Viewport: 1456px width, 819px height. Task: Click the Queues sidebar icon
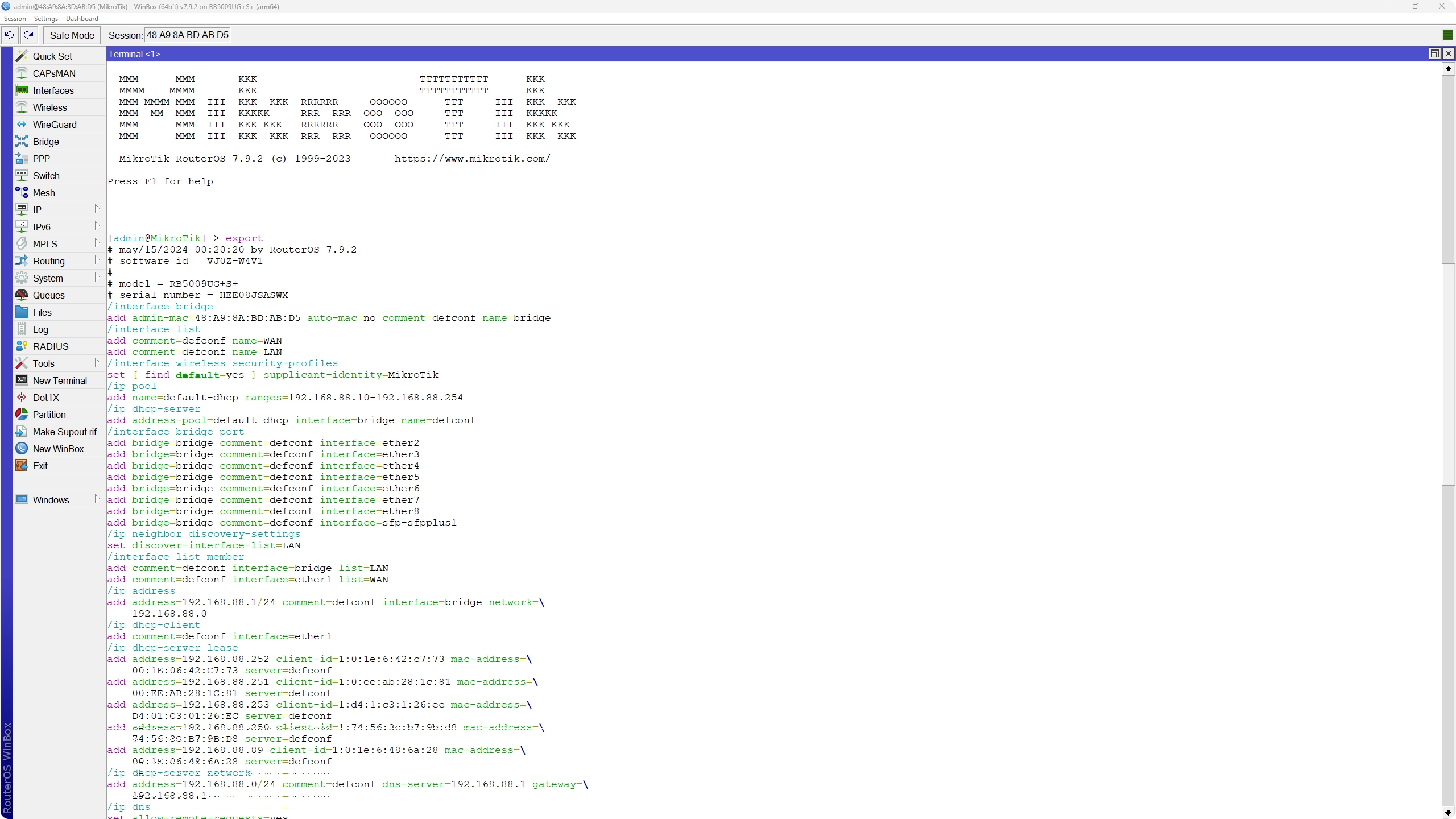pyautogui.click(x=22, y=295)
